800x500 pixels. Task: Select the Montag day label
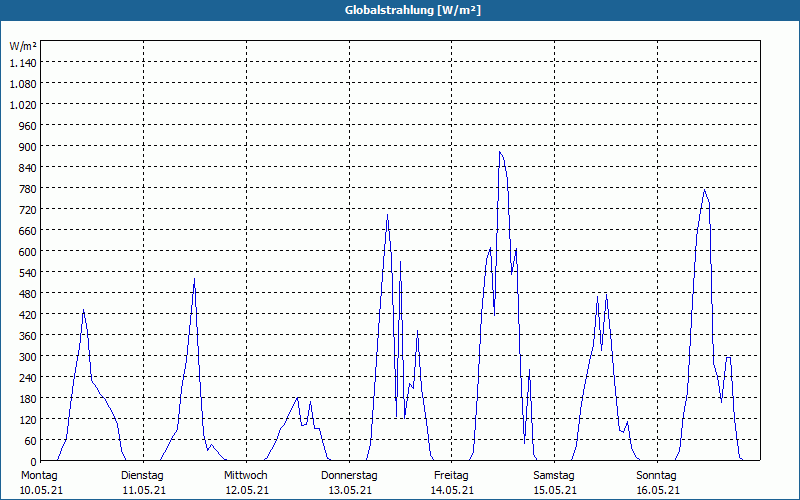point(39,476)
